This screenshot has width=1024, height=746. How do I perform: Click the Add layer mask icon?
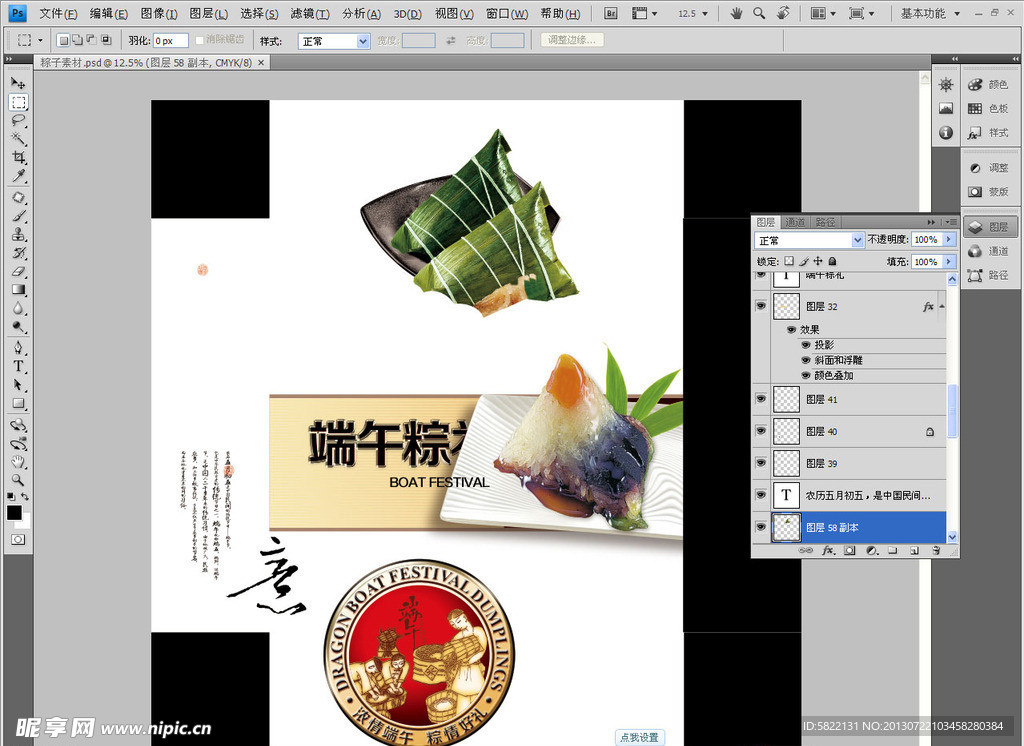coord(848,549)
